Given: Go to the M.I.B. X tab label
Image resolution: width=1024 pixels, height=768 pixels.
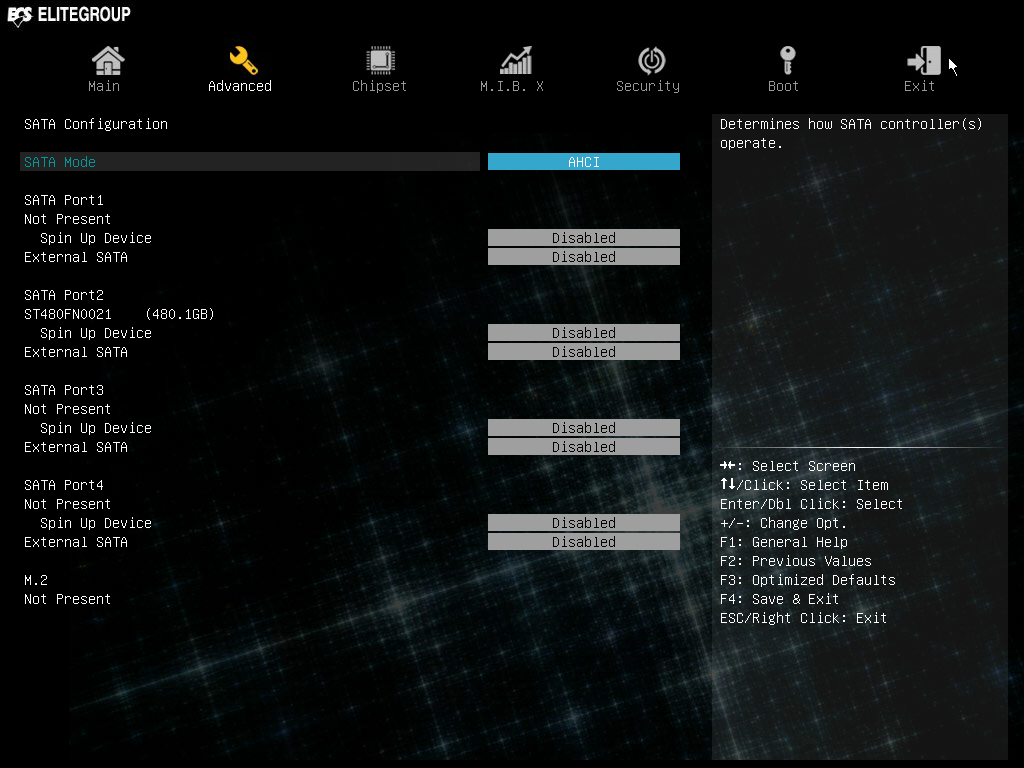Looking at the screenshot, I should [x=512, y=86].
